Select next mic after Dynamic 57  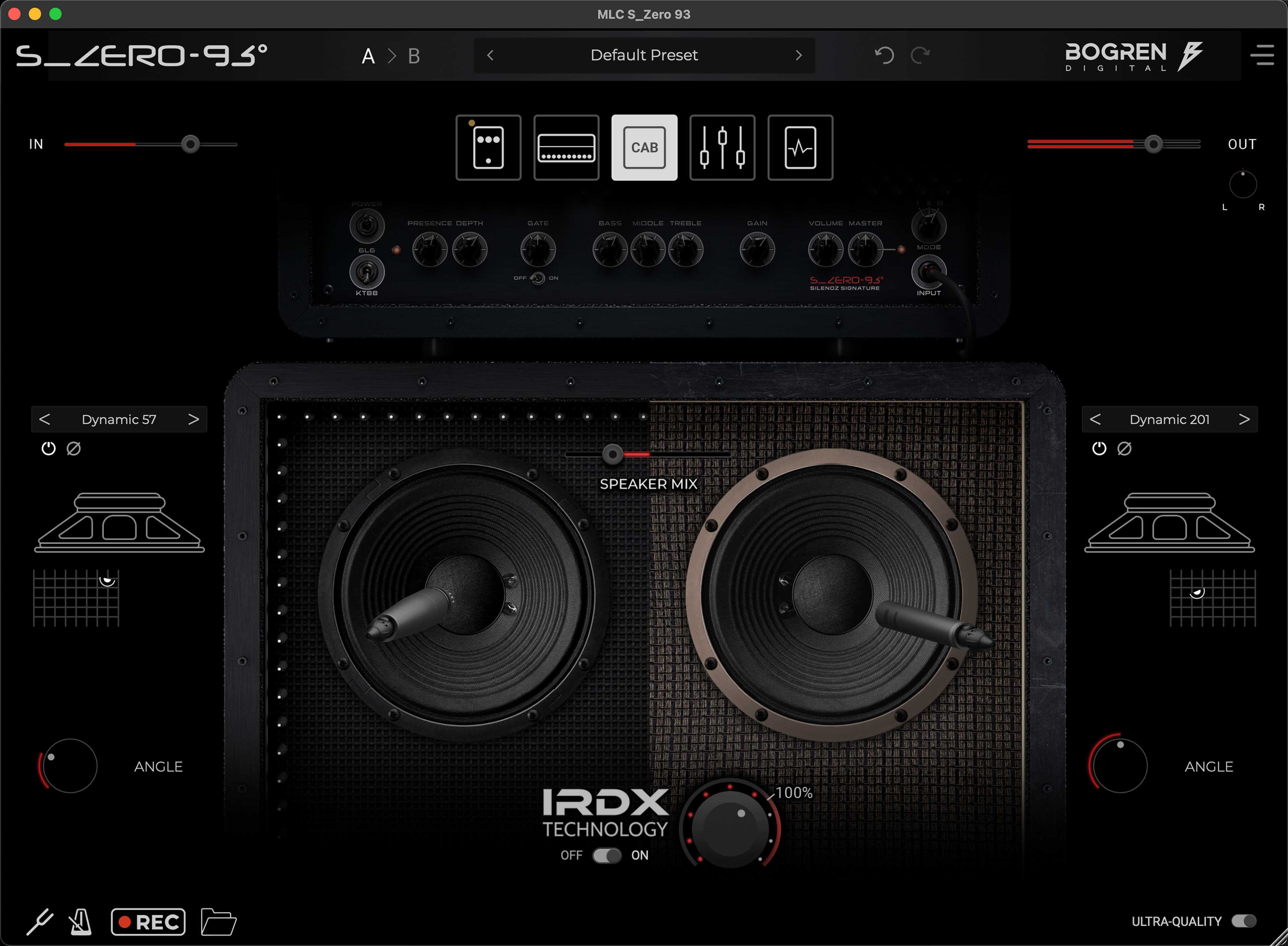[194, 419]
